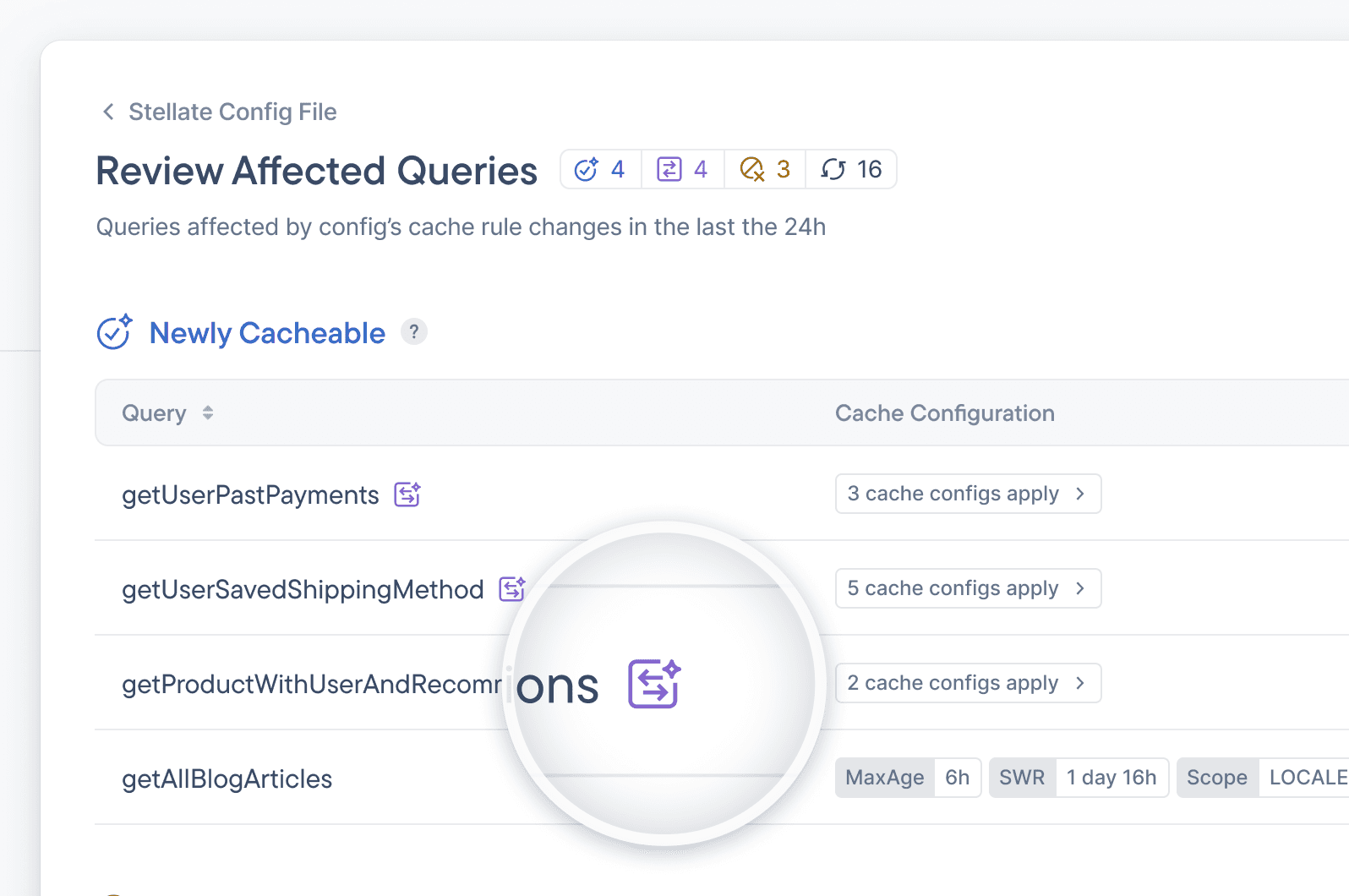This screenshot has width=1349, height=896.
Task: Click the back chevron beside Stellate Config File
Action: pos(108,112)
